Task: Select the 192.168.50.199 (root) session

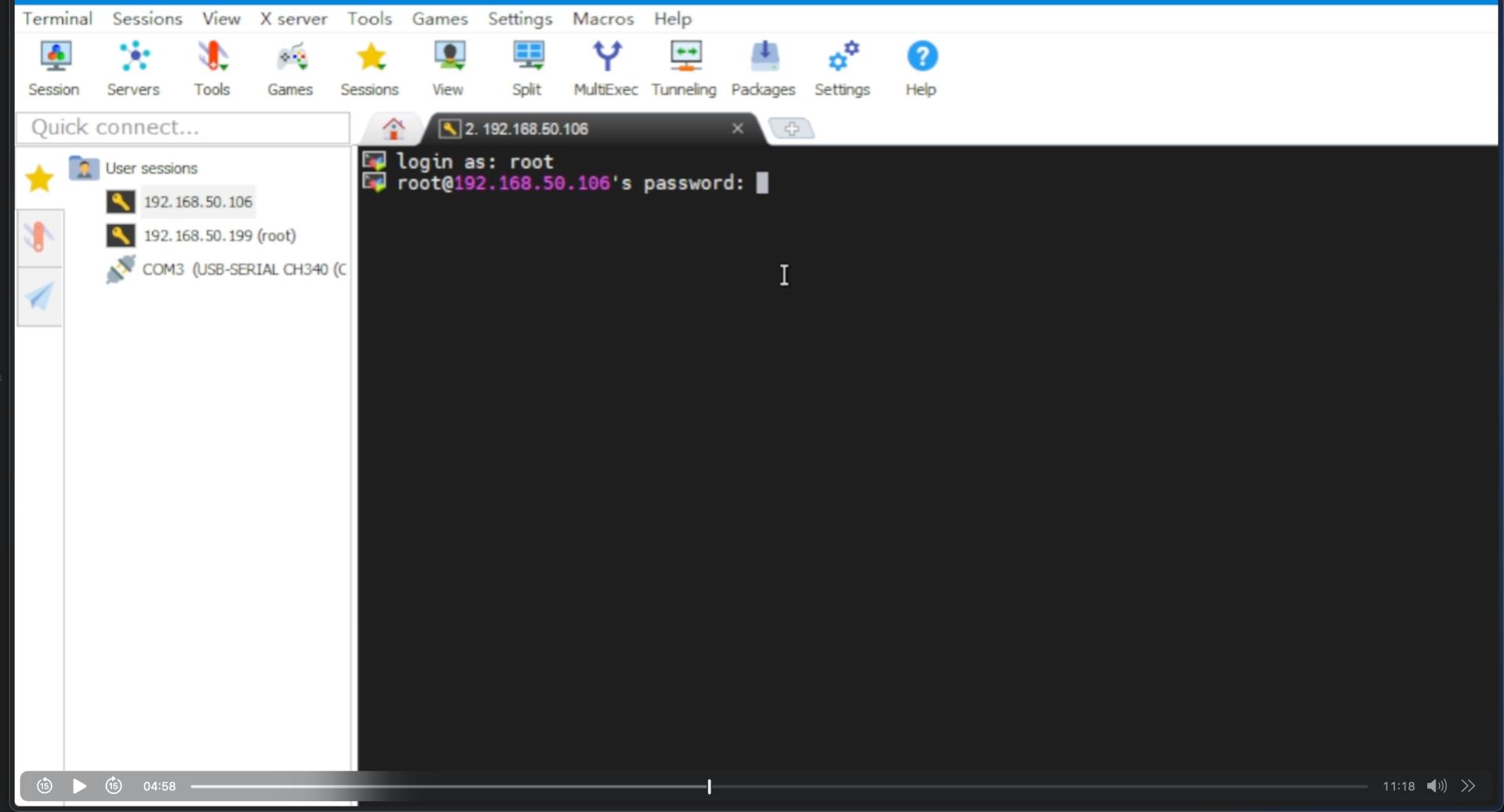Action: click(219, 236)
